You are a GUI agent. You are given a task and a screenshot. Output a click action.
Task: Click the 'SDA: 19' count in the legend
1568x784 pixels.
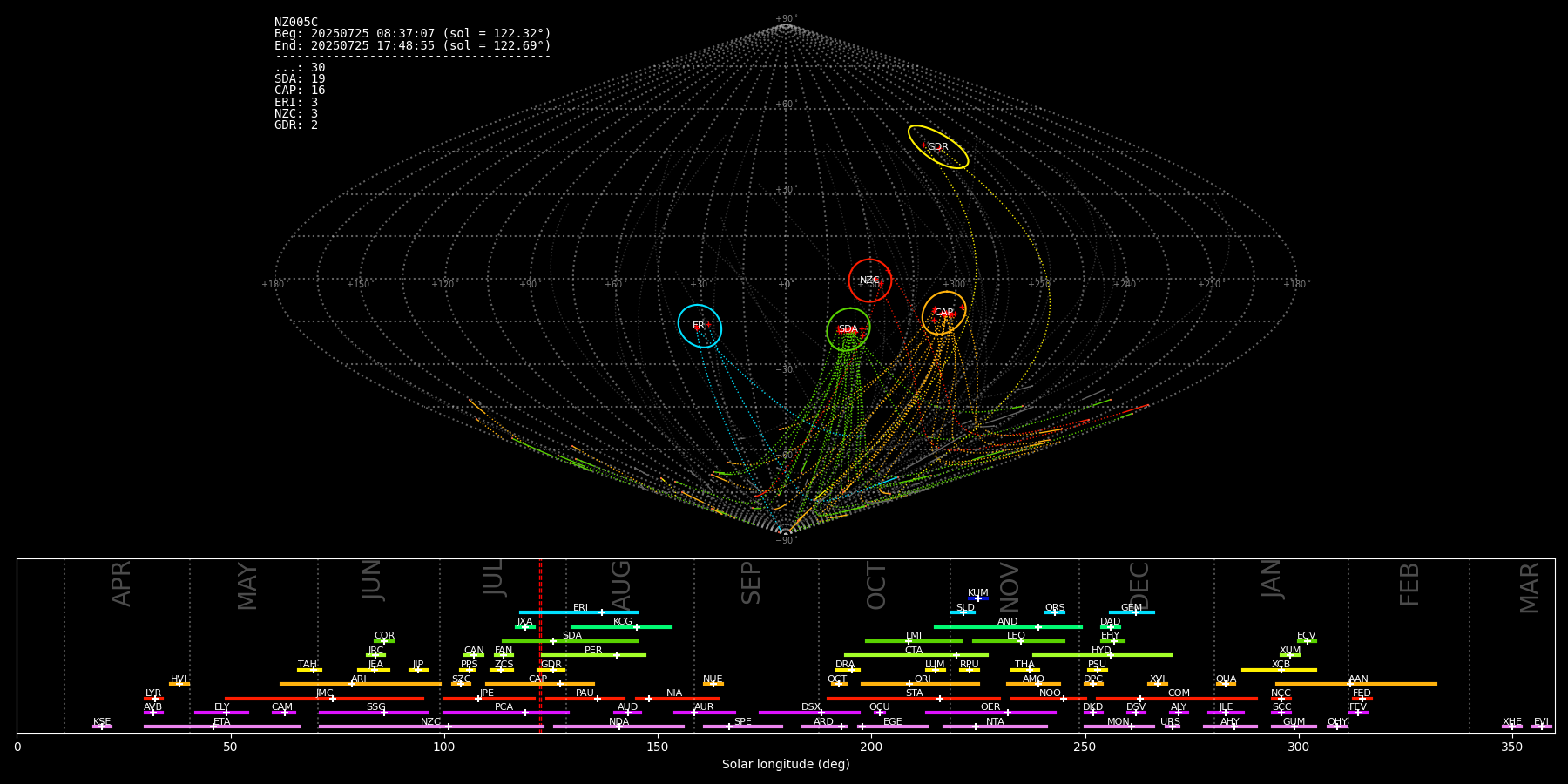click(300, 79)
